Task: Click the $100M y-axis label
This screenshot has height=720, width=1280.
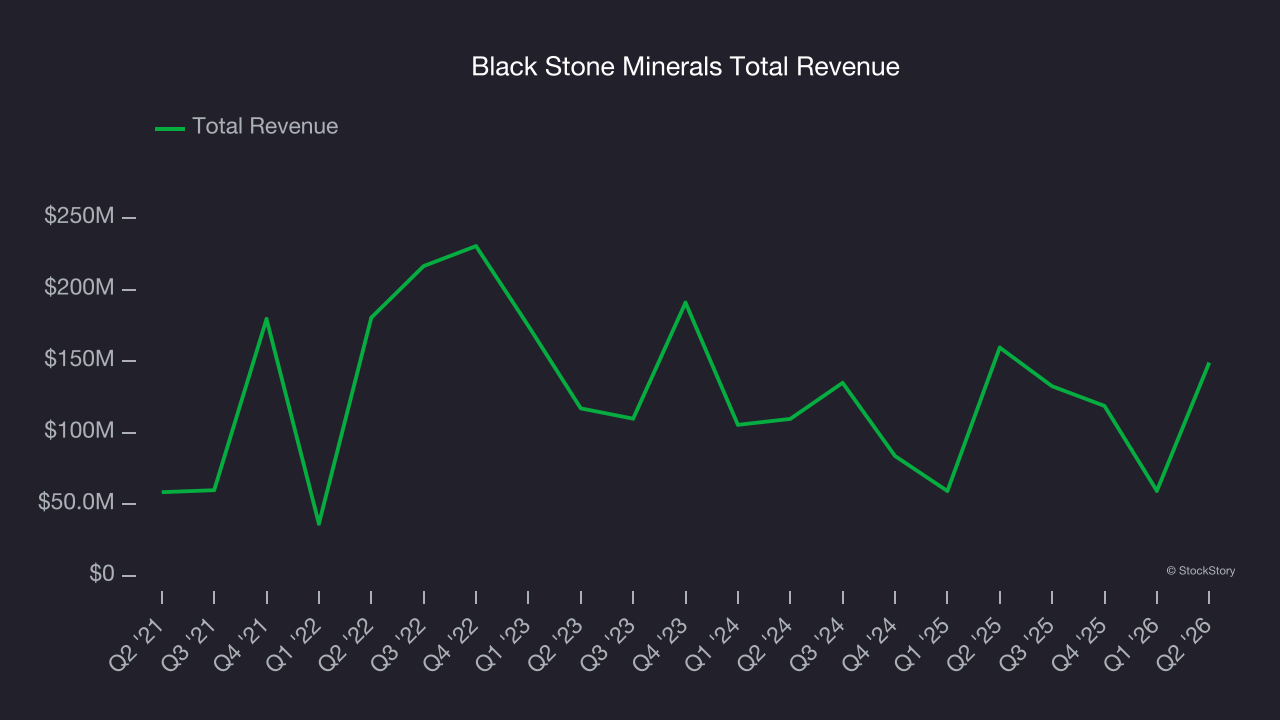Action: 79,431
